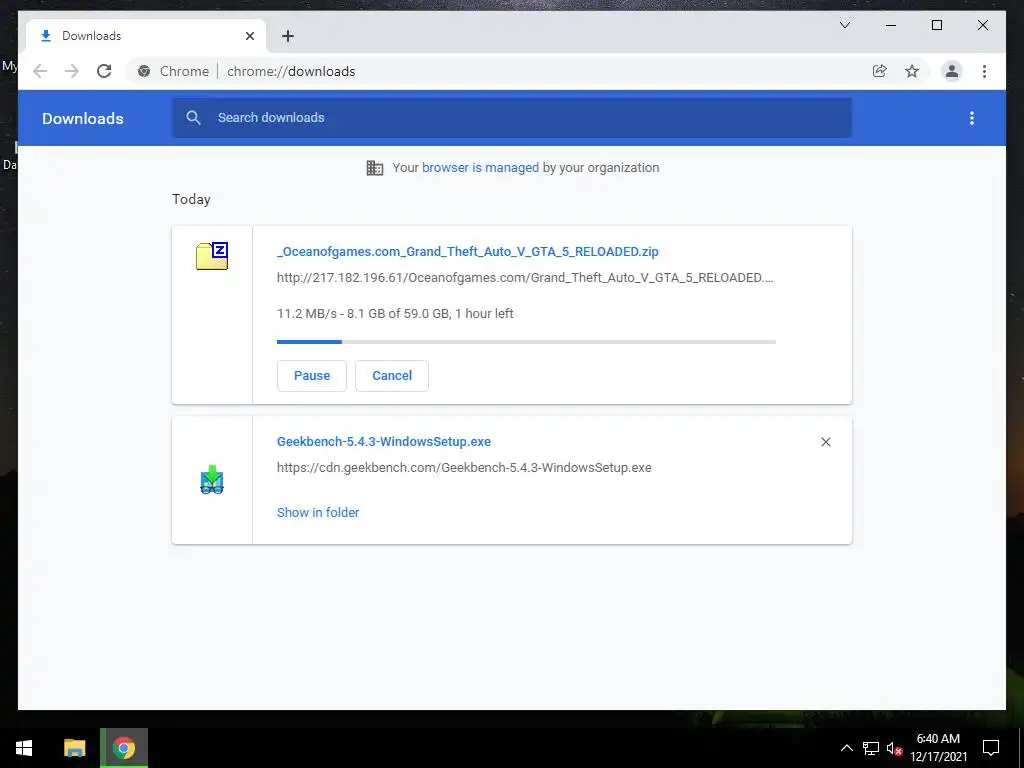
Task: Open File Explorer from taskbar
Action: [74, 748]
